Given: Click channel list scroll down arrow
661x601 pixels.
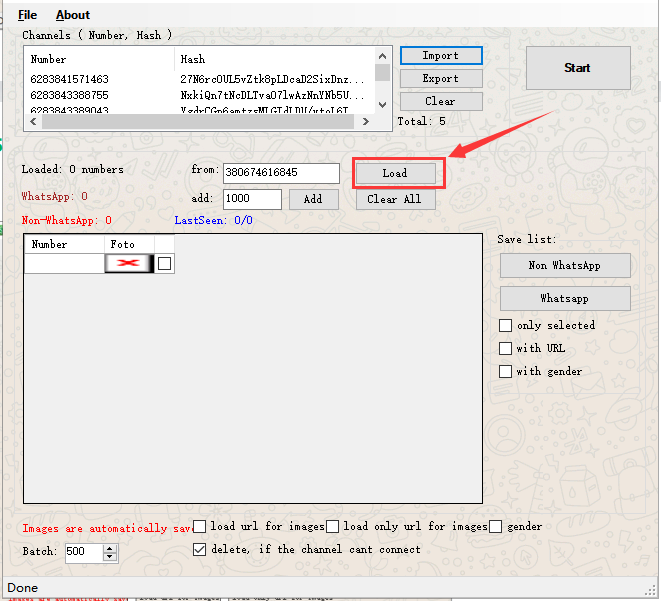Looking at the screenshot, I should pyautogui.click(x=382, y=105).
